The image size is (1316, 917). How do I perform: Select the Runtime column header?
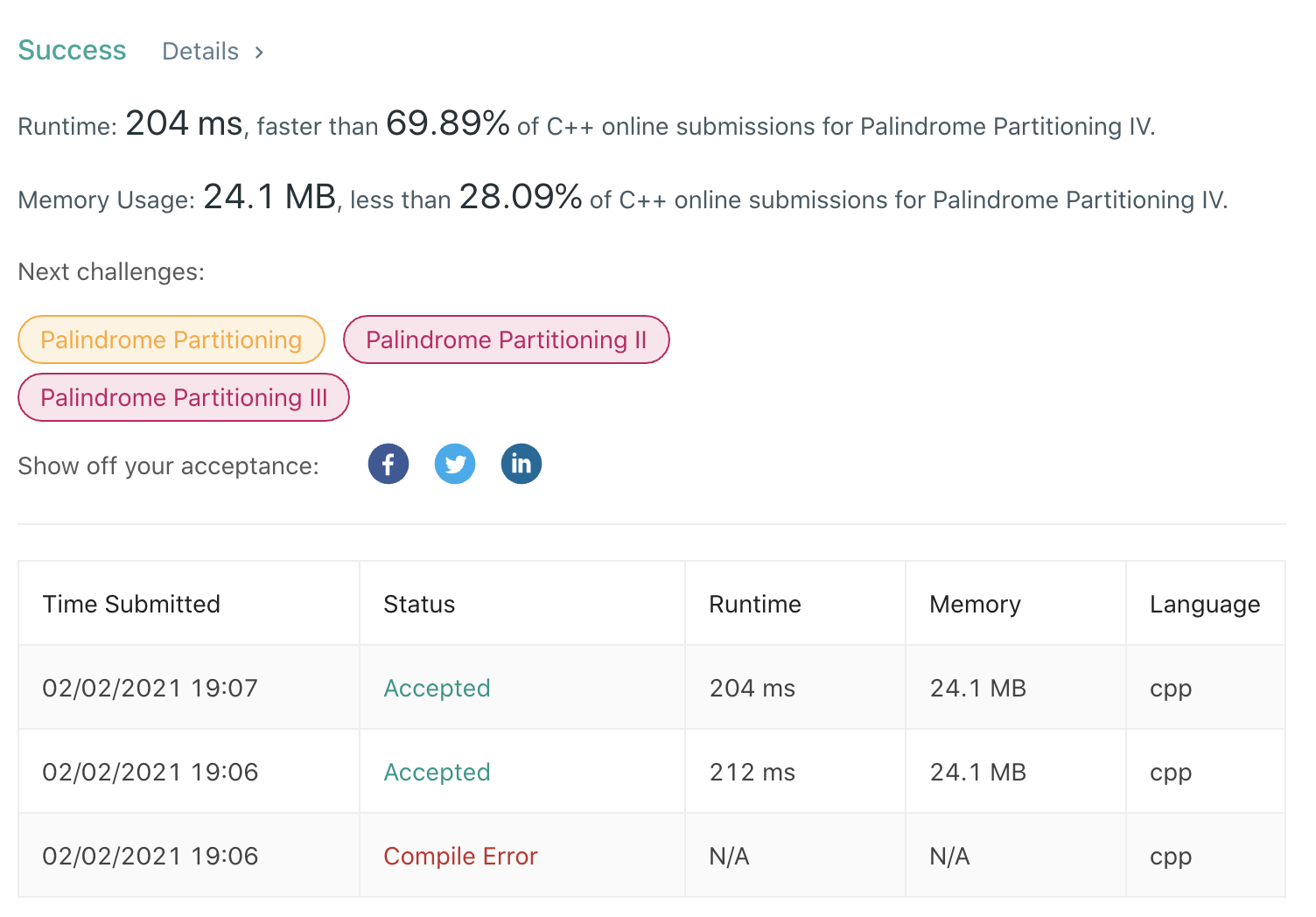[x=755, y=604]
